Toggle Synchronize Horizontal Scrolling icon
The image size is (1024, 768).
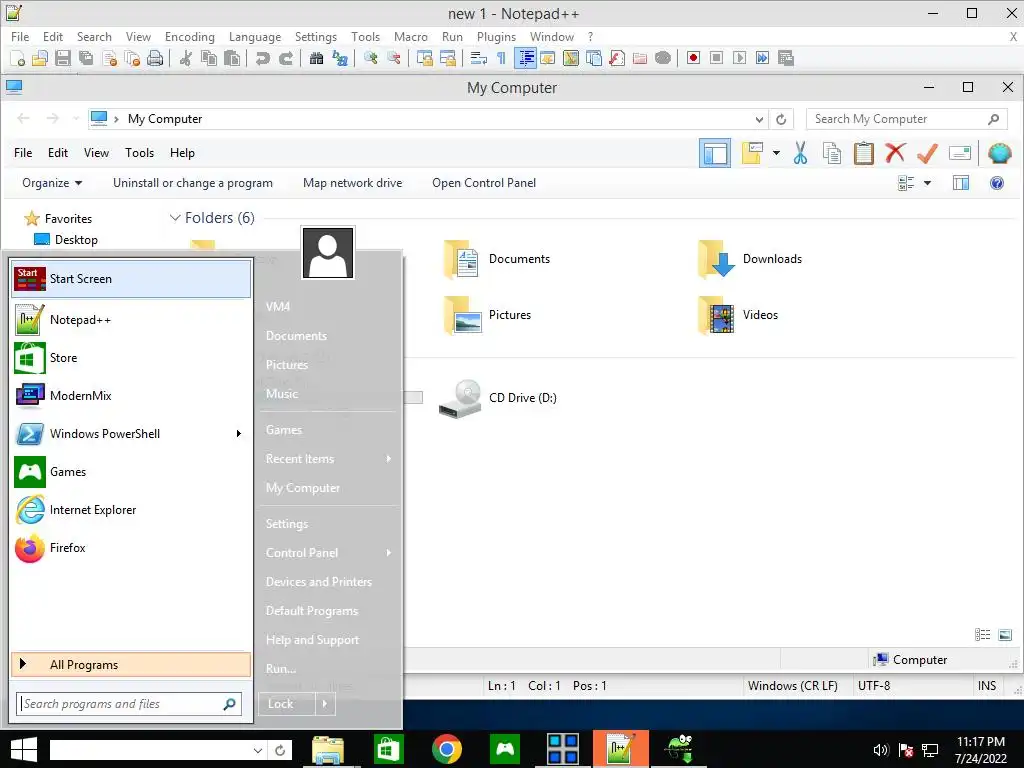448,59
